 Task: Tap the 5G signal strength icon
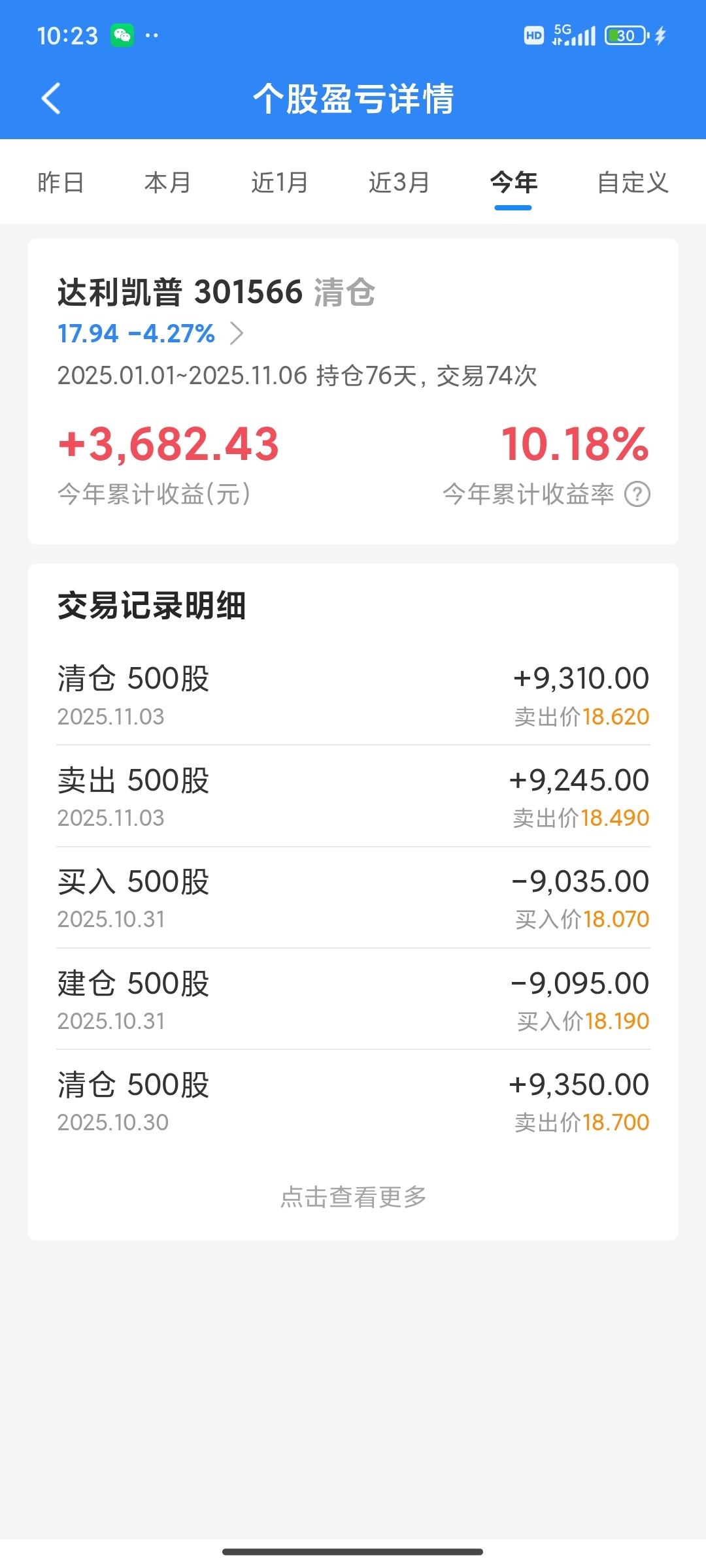[x=574, y=35]
